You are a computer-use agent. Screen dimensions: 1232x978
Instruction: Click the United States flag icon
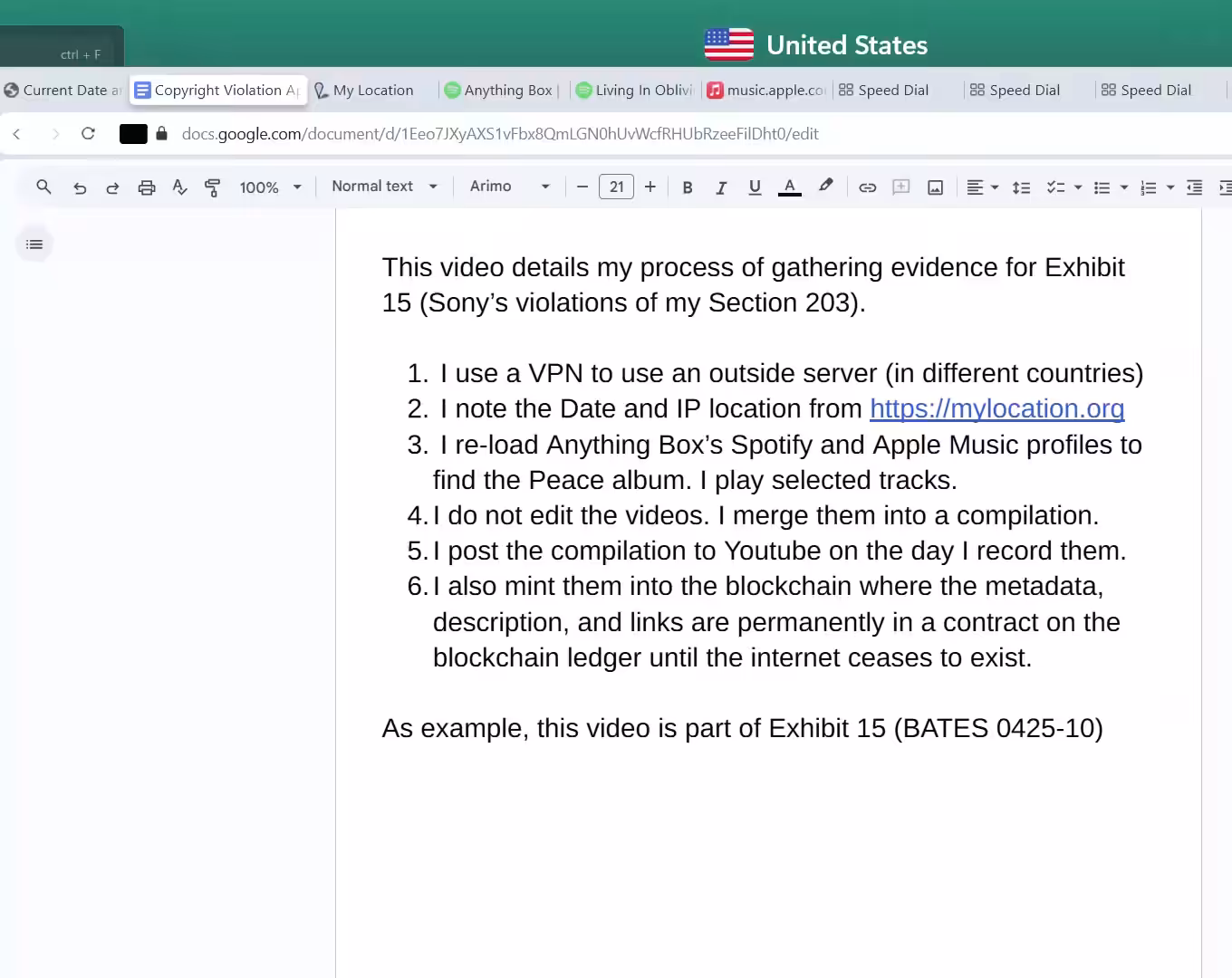pos(728,44)
